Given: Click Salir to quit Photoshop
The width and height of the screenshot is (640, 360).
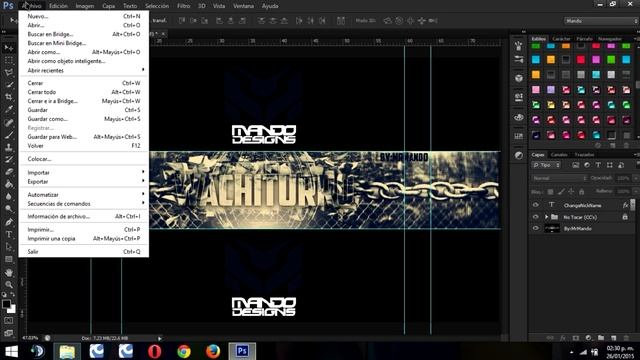Looking at the screenshot, I should point(84,251).
